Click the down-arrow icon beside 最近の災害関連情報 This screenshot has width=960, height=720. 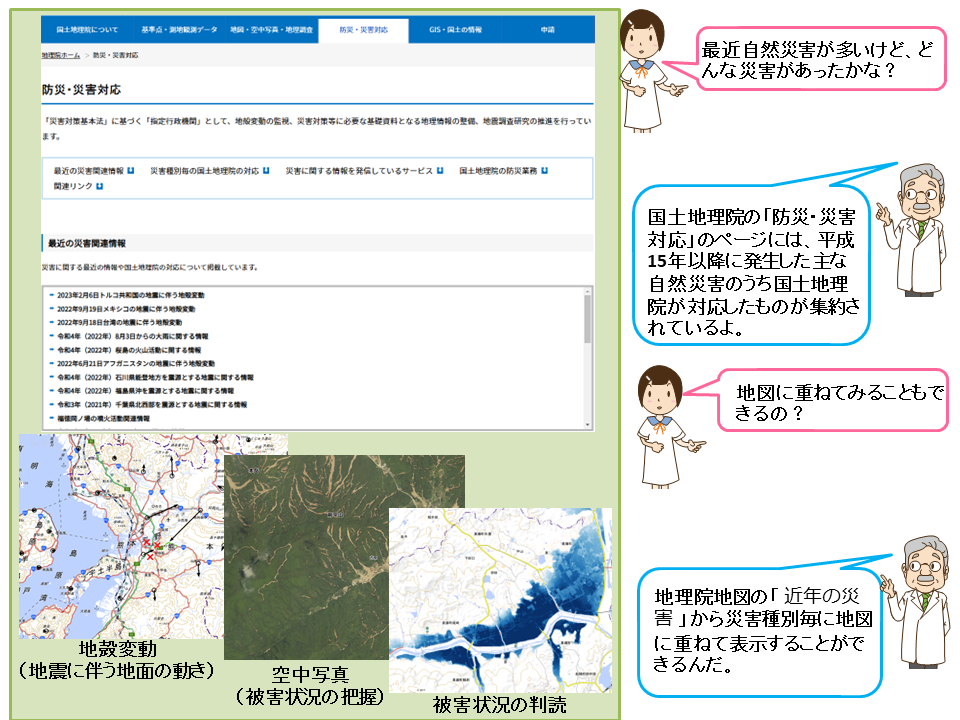pyautogui.click(x=130, y=171)
